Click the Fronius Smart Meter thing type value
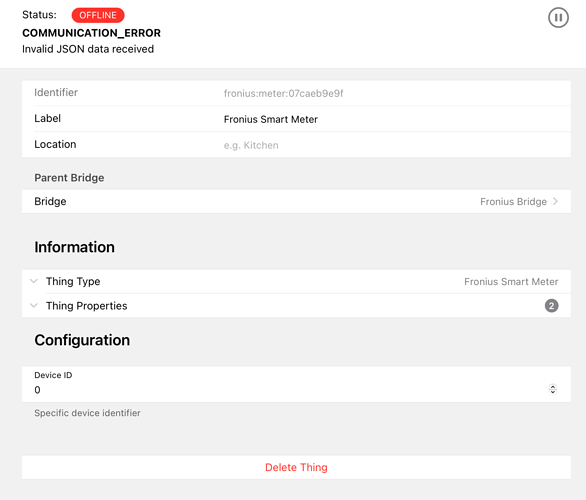The image size is (586, 500). click(x=511, y=282)
